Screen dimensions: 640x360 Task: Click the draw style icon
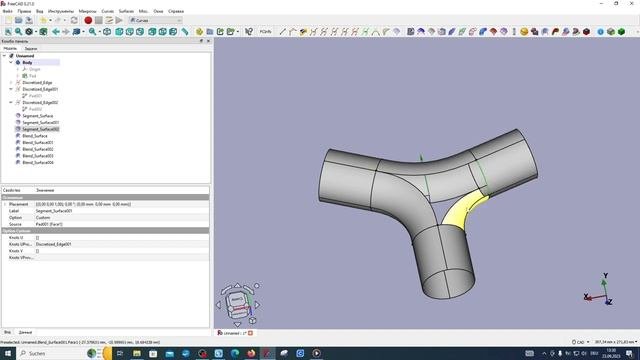[x=29, y=31]
